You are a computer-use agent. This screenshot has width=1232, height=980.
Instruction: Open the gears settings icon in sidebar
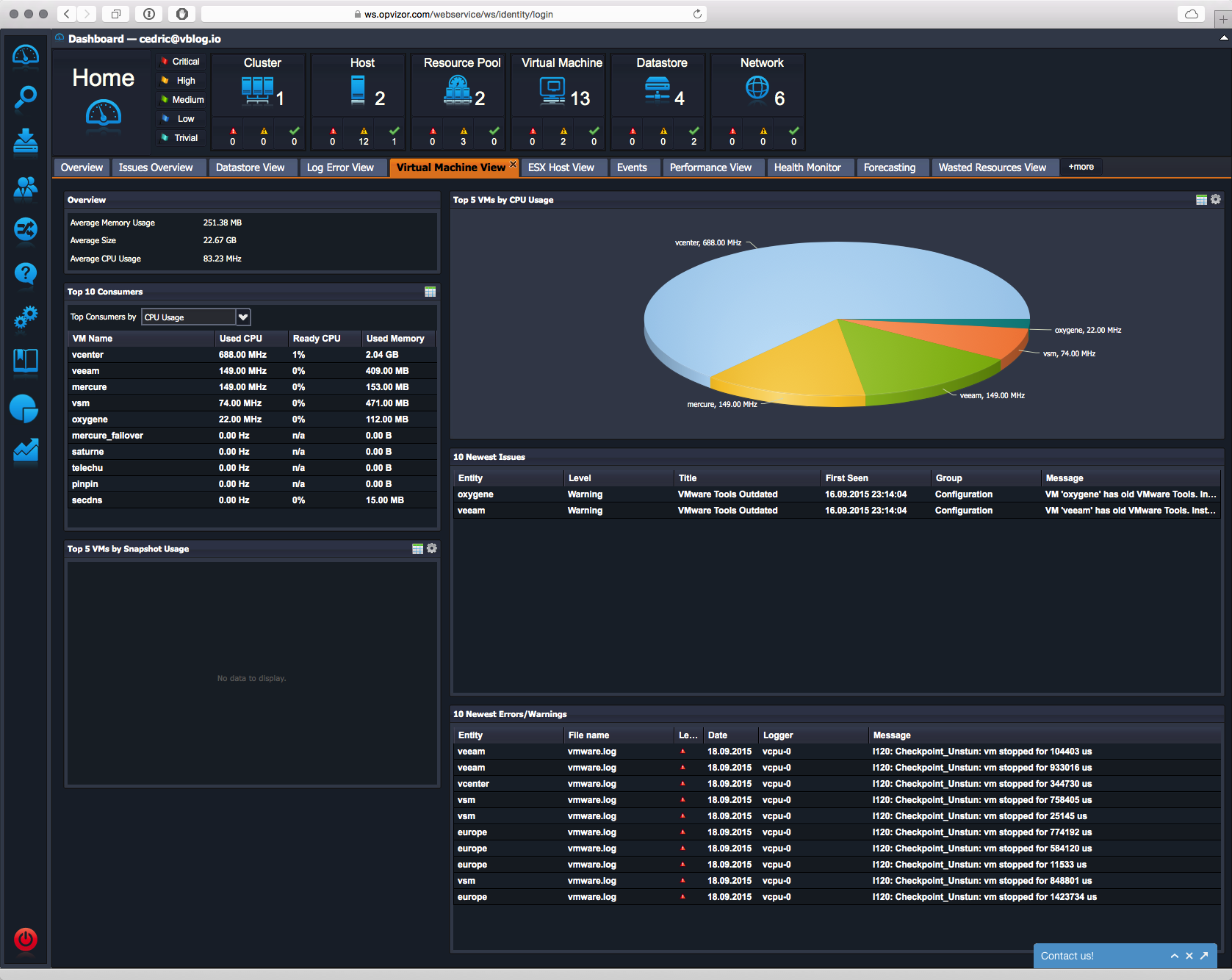click(x=26, y=317)
